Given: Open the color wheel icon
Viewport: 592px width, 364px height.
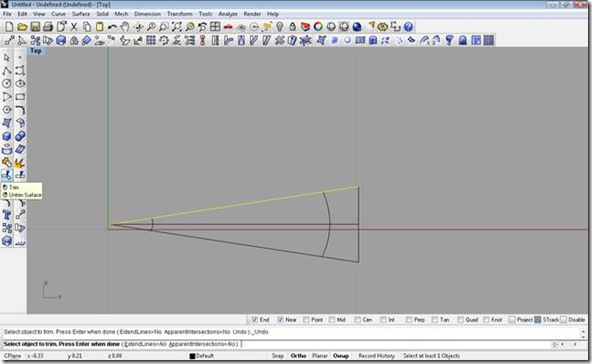Looking at the screenshot, I should point(318,26).
